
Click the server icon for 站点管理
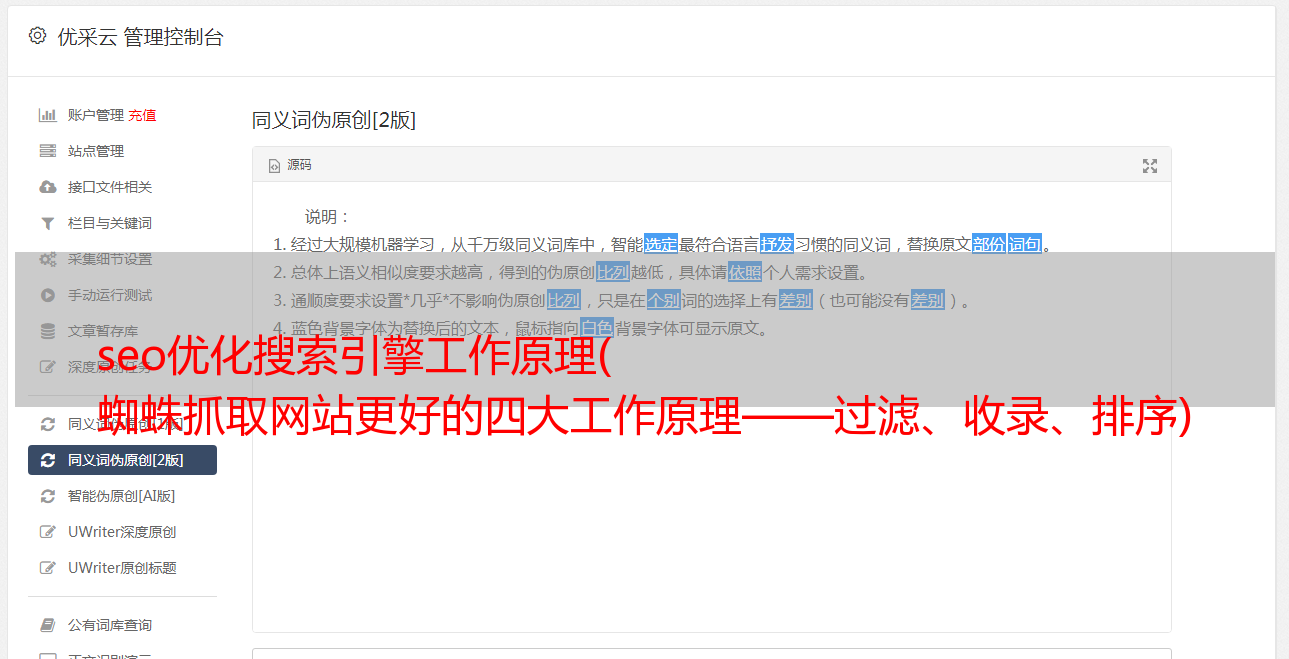pos(47,151)
